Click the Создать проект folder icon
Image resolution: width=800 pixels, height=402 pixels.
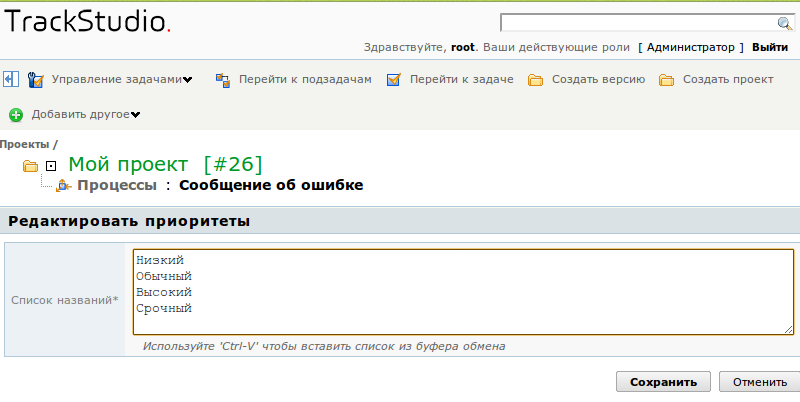[667, 80]
